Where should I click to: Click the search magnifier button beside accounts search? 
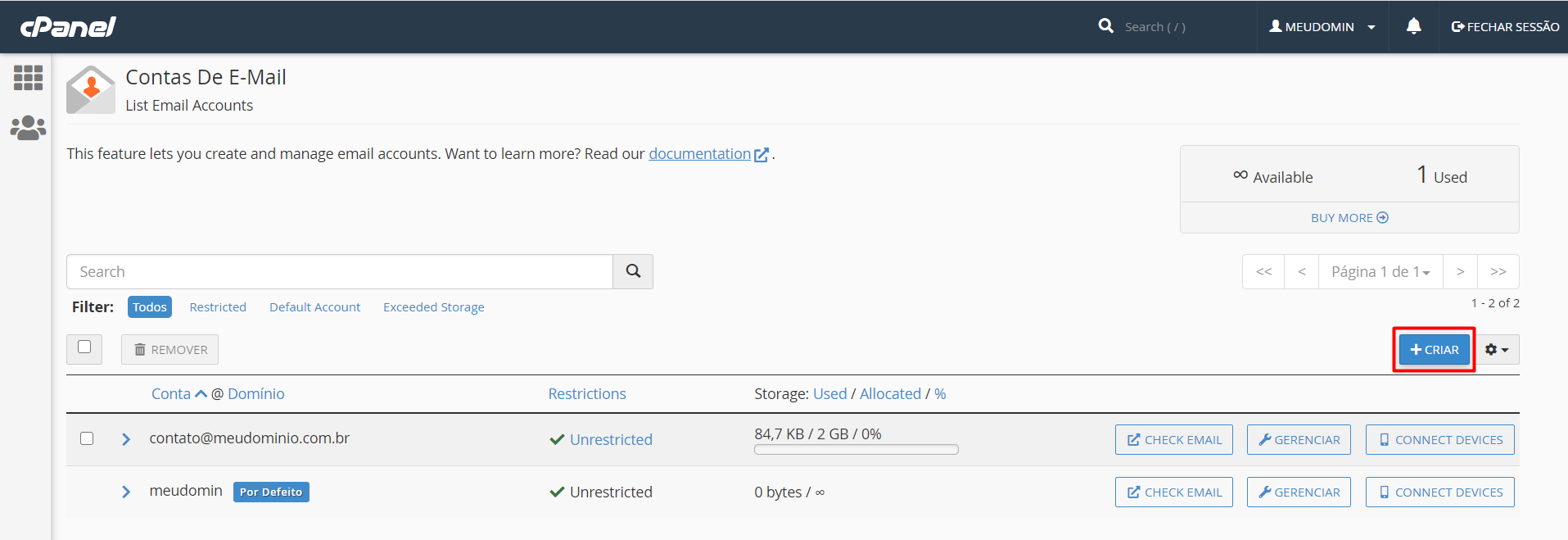click(633, 271)
